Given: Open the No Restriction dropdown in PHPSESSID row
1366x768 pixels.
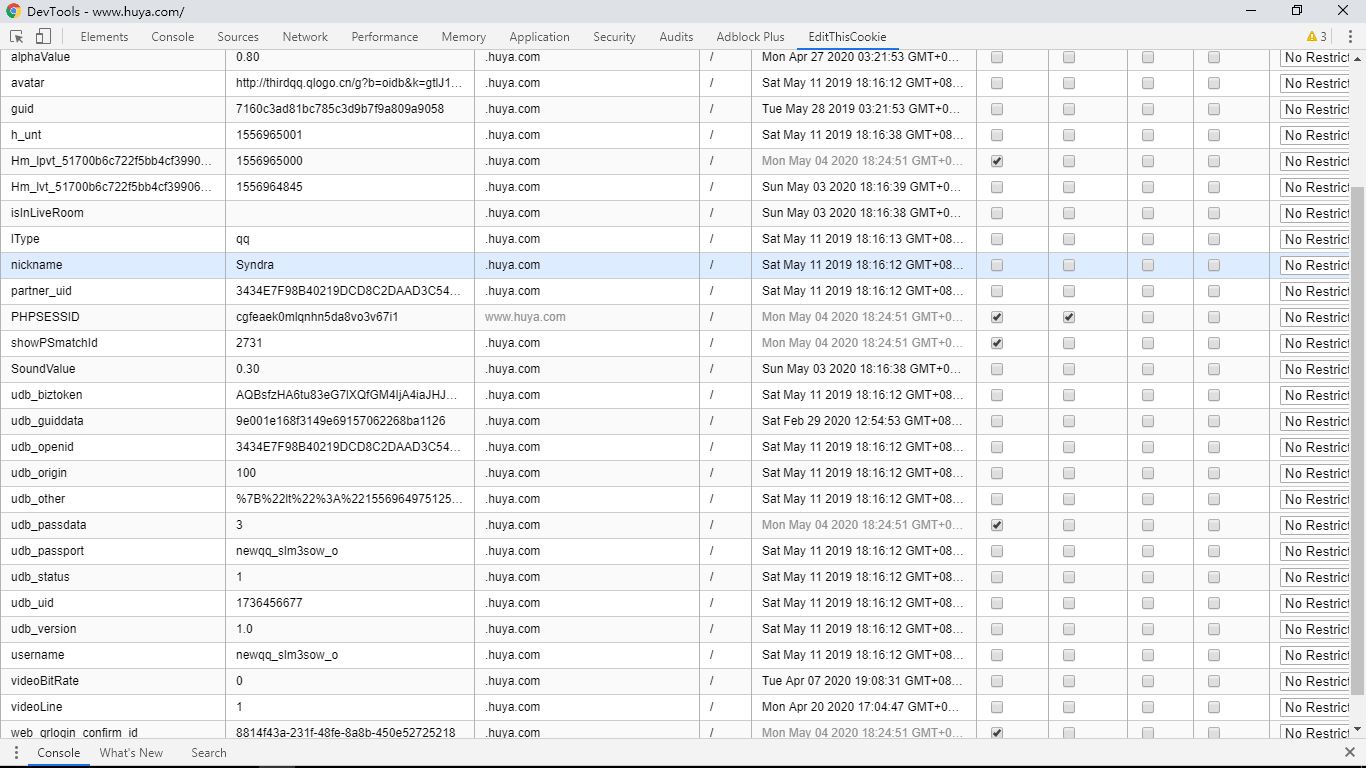Looking at the screenshot, I should point(1315,317).
